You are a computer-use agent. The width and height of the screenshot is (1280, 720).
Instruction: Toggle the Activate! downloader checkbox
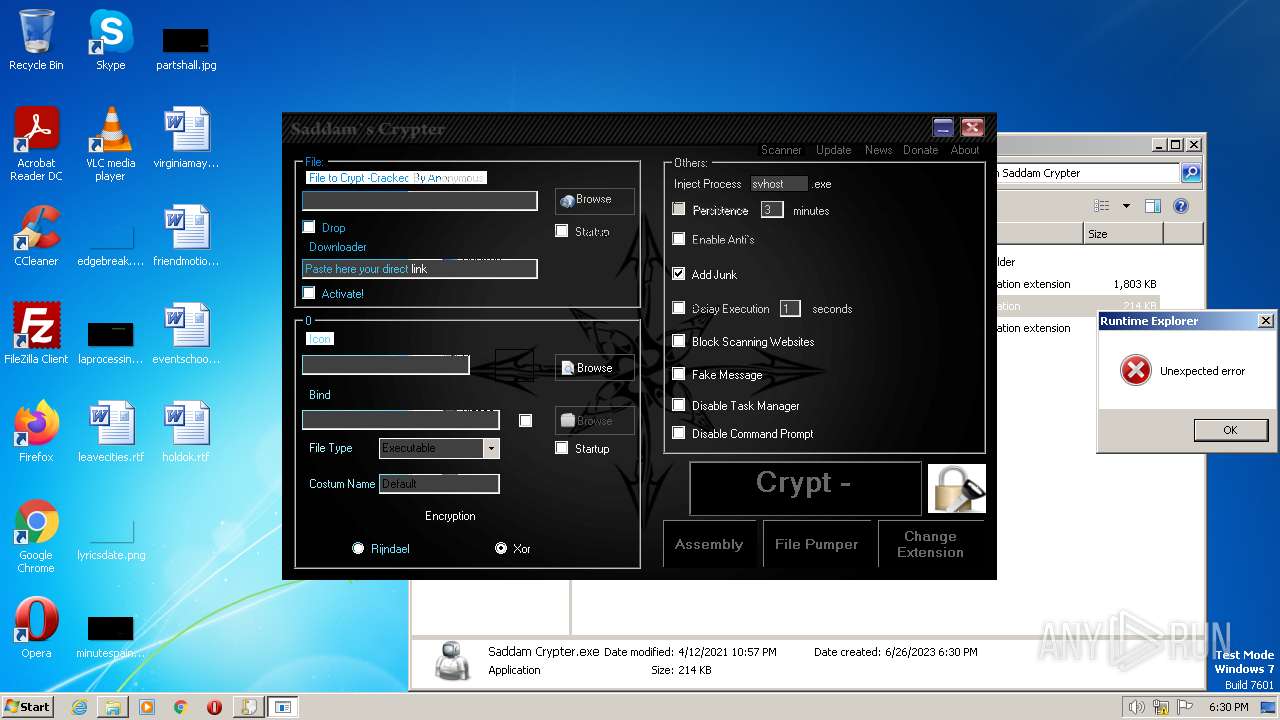click(309, 293)
